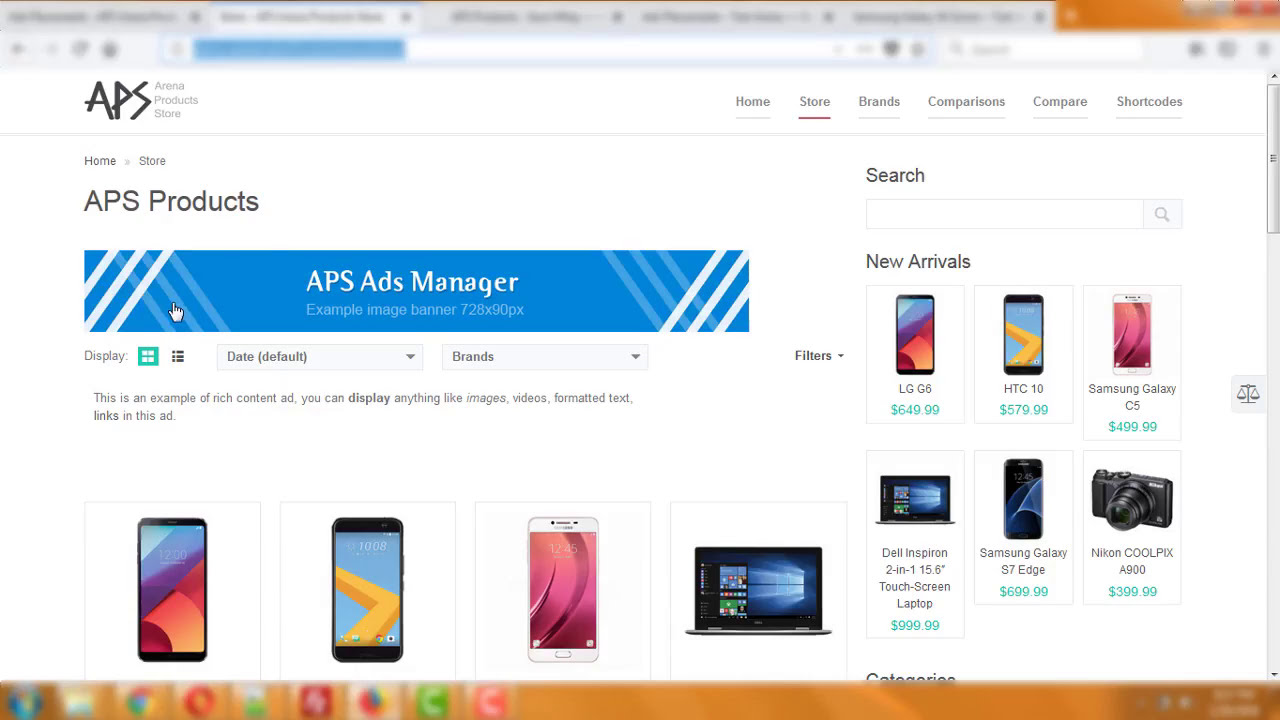1280x720 pixels.
Task: Open the floating compare products icon
Action: coord(1247,393)
